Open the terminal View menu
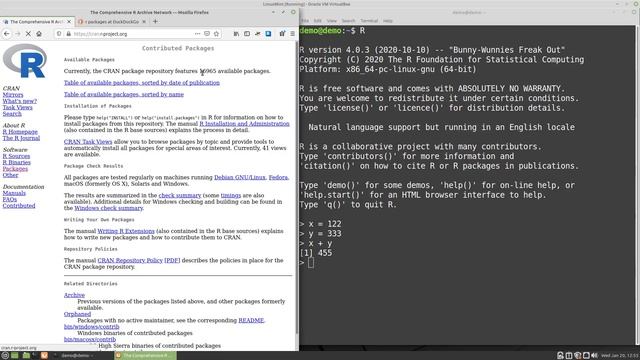Image resolution: width=640 pixels, height=360 pixels. pyautogui.click(x=332, y=21)
